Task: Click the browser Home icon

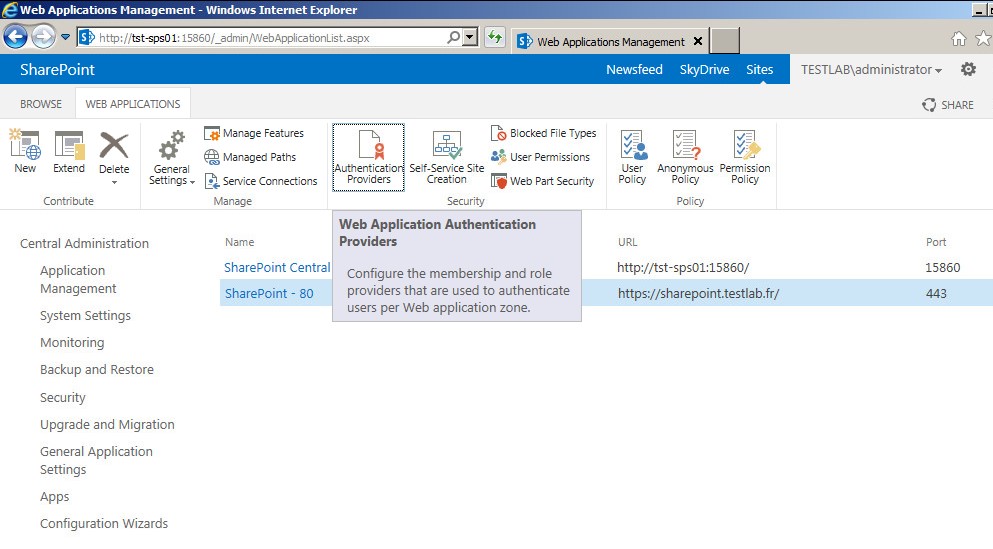Action: coord(959,39)
